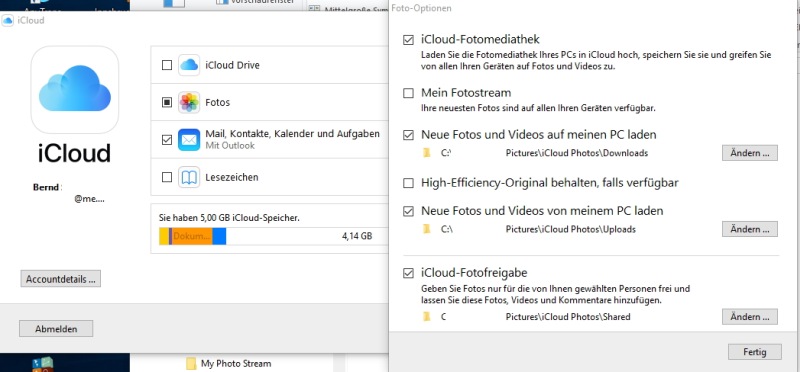The image size is (800, 372).
Task: Click the My Photo Stream folder icon
Action: point(191,364)
